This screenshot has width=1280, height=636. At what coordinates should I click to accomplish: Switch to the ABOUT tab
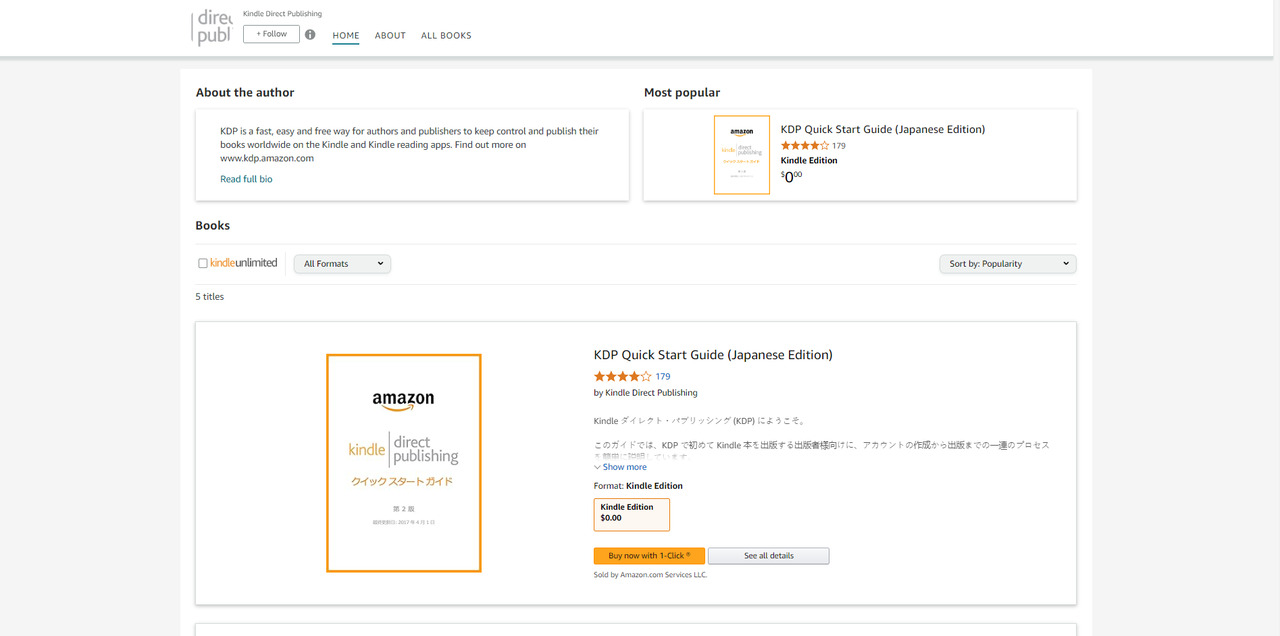(390, 35)
